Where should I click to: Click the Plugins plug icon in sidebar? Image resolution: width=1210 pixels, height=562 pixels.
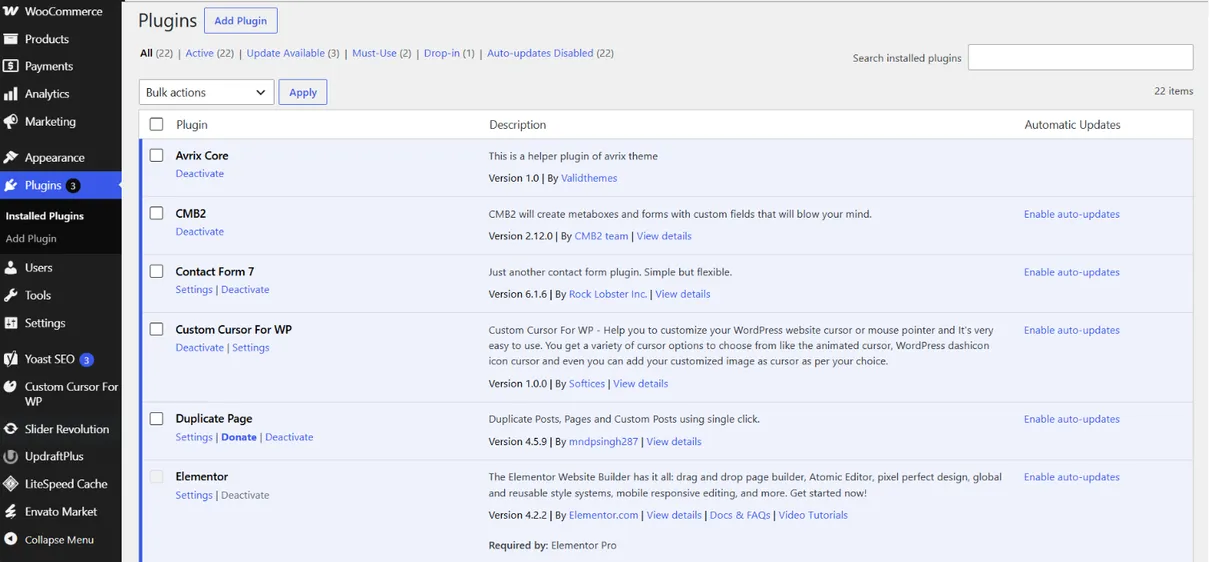click(11, 185)
